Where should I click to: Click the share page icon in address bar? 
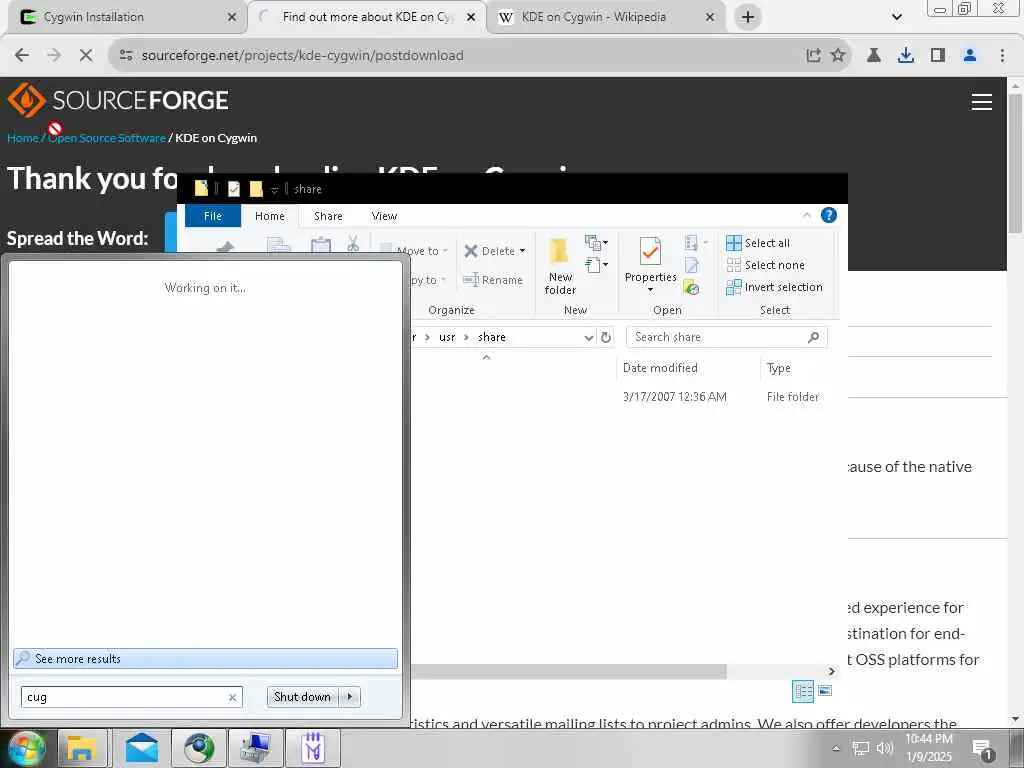pos(813,56)
